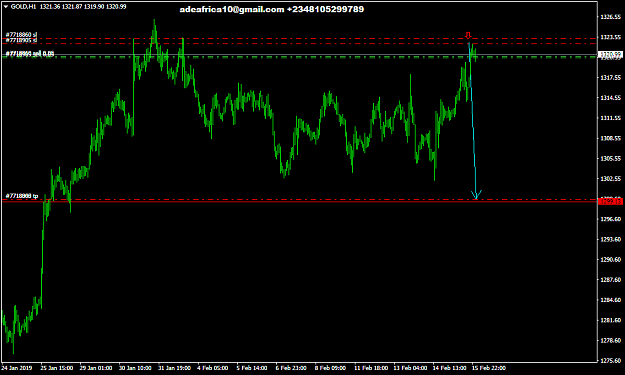Click the 1308.55 price axis label
The height and width of the screenshot is (375, 625).
click(611, 138)
